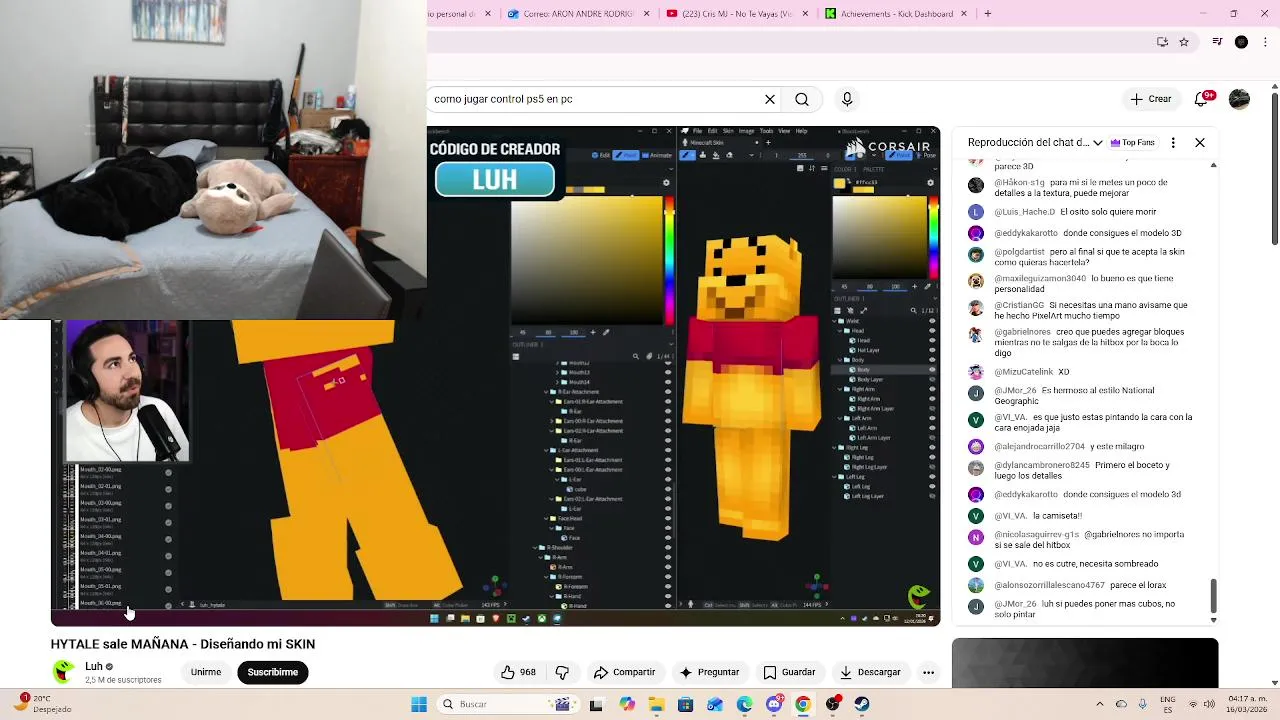Open weather widget showing 20°C Despejado
Image resolution: width=1280 pixels, height=720 pixels.
coord(45,704)
